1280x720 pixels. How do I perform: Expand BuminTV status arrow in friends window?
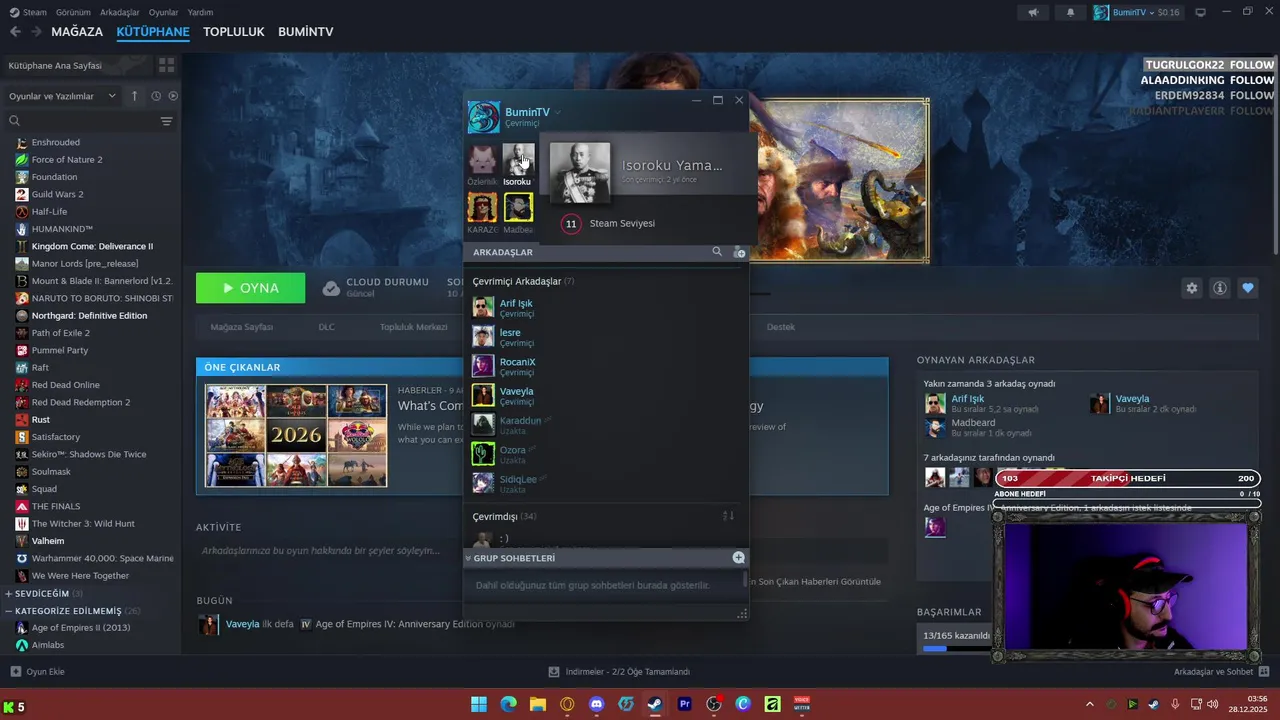pos(558,112)
